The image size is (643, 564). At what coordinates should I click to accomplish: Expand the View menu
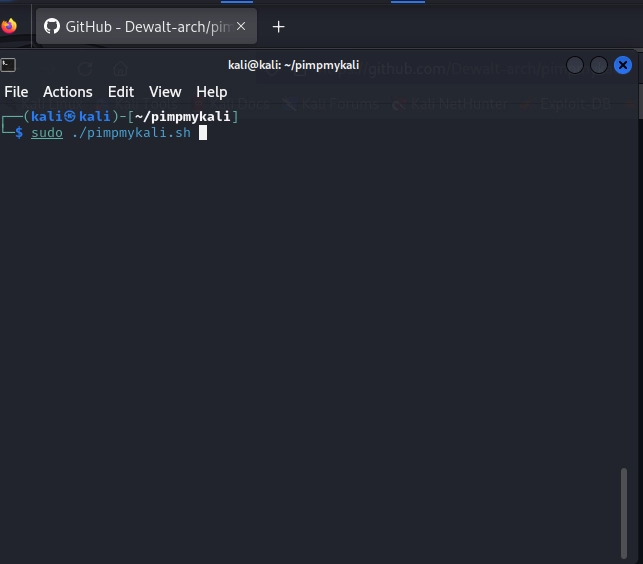pyautogui.click(x=165, y=92)
